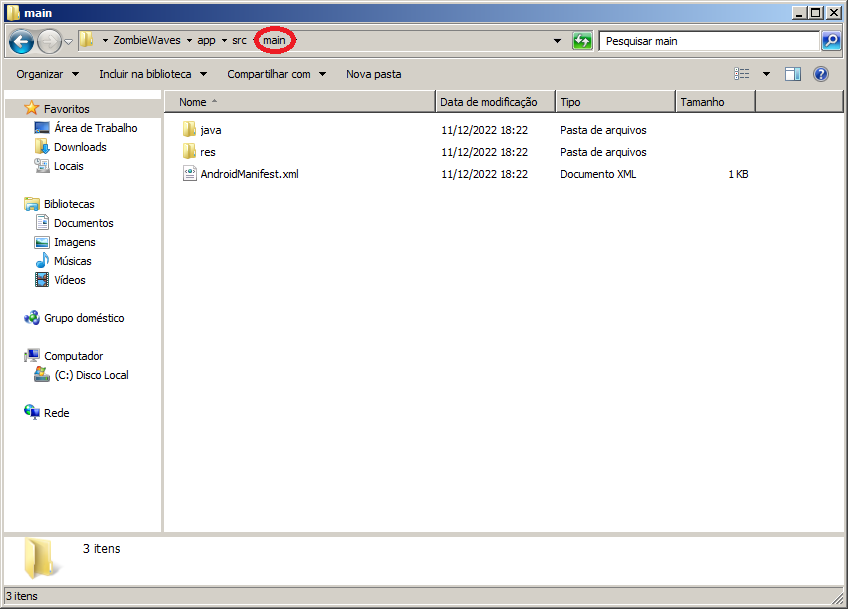Open the help question mark icon
The height and width of the screenshot is (609, 848).
821,74
